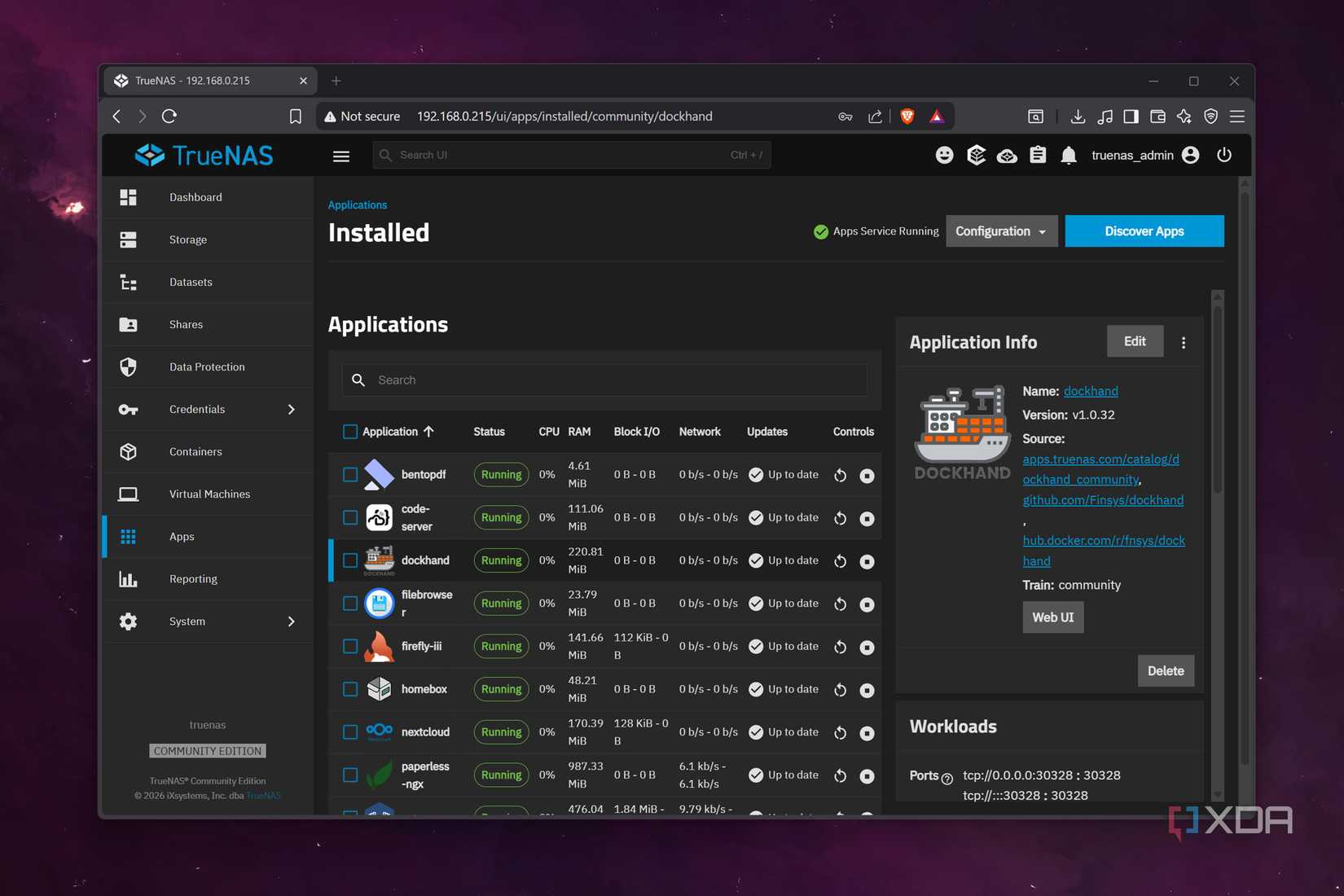Tick the nextcloud checkbox

pos(350,732)
